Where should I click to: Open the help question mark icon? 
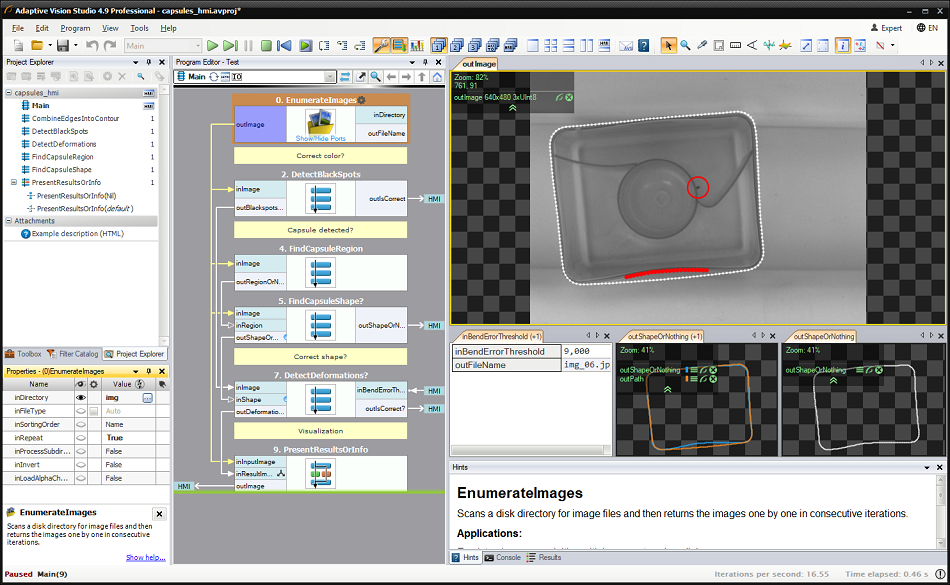[643, 46]
